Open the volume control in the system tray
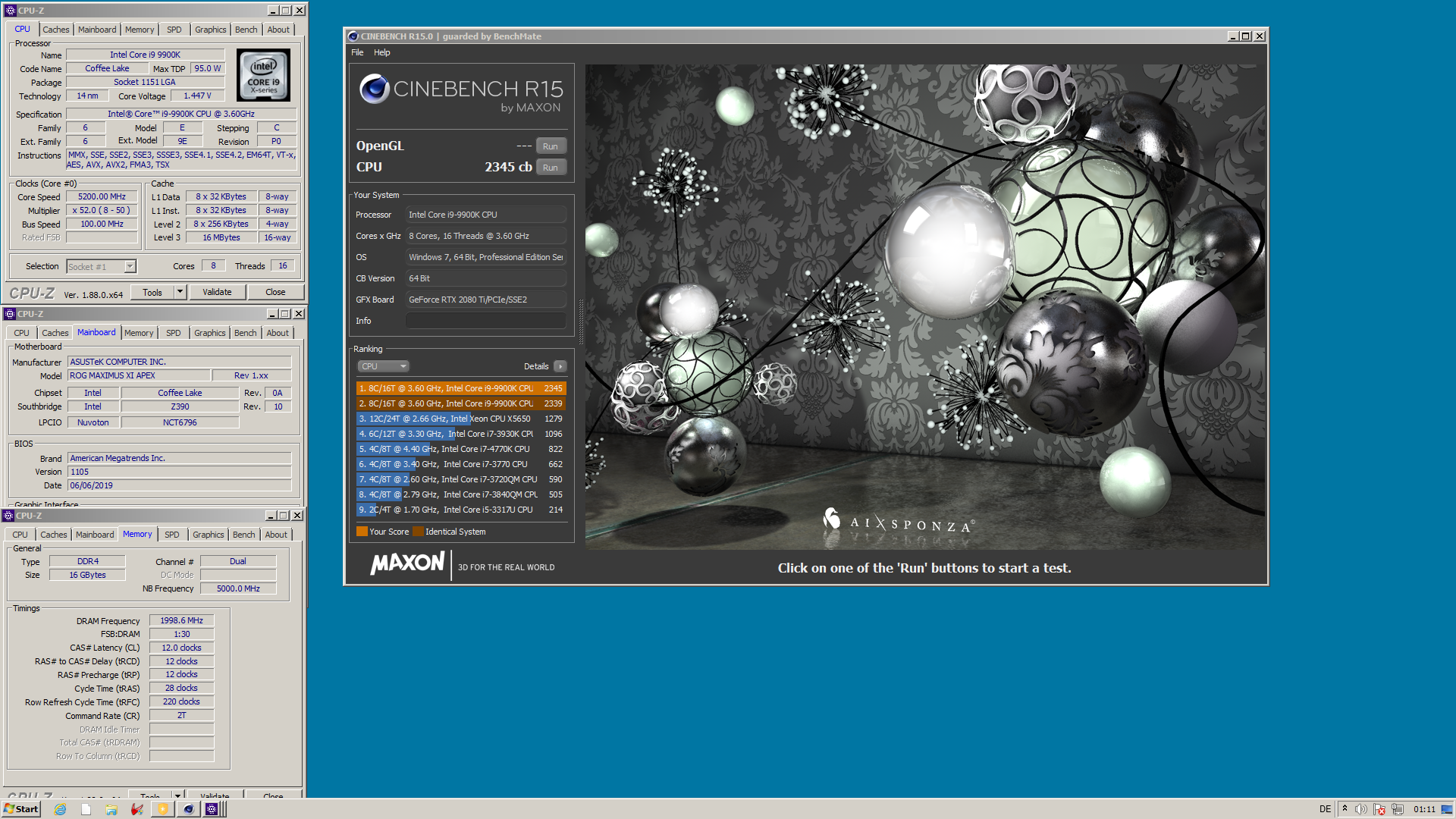Viewport: 1456px width, 819px height. pyautogui.click(x=1361, y=809)
